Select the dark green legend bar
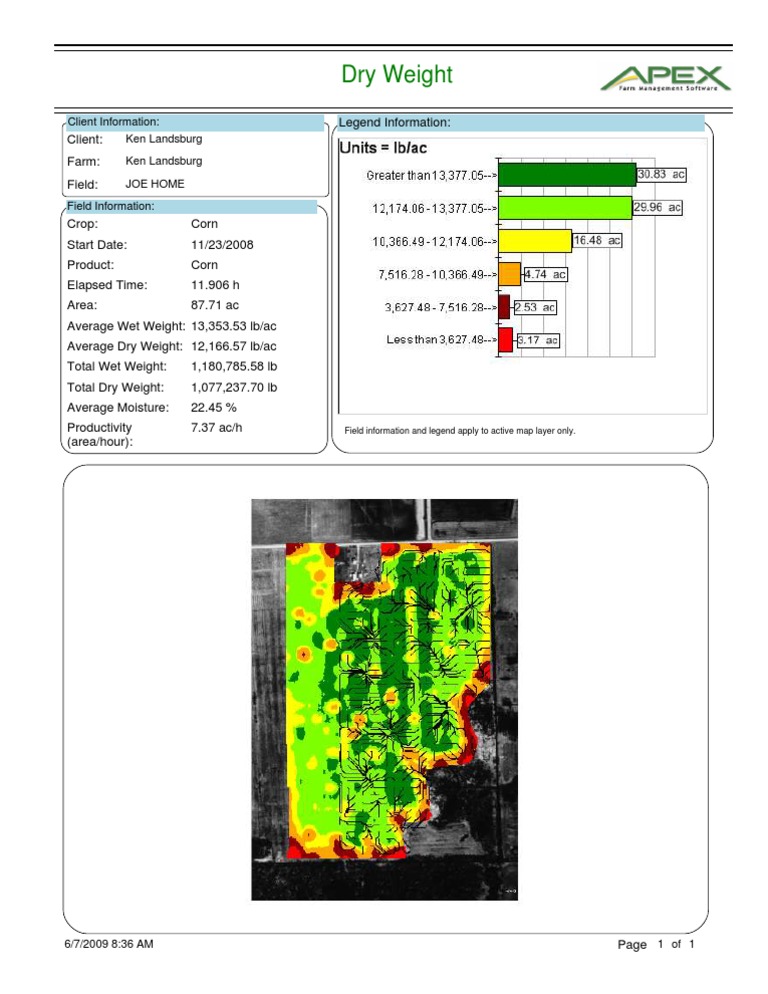The width and height of the screenshot is (768, 994). click(566, 175)
